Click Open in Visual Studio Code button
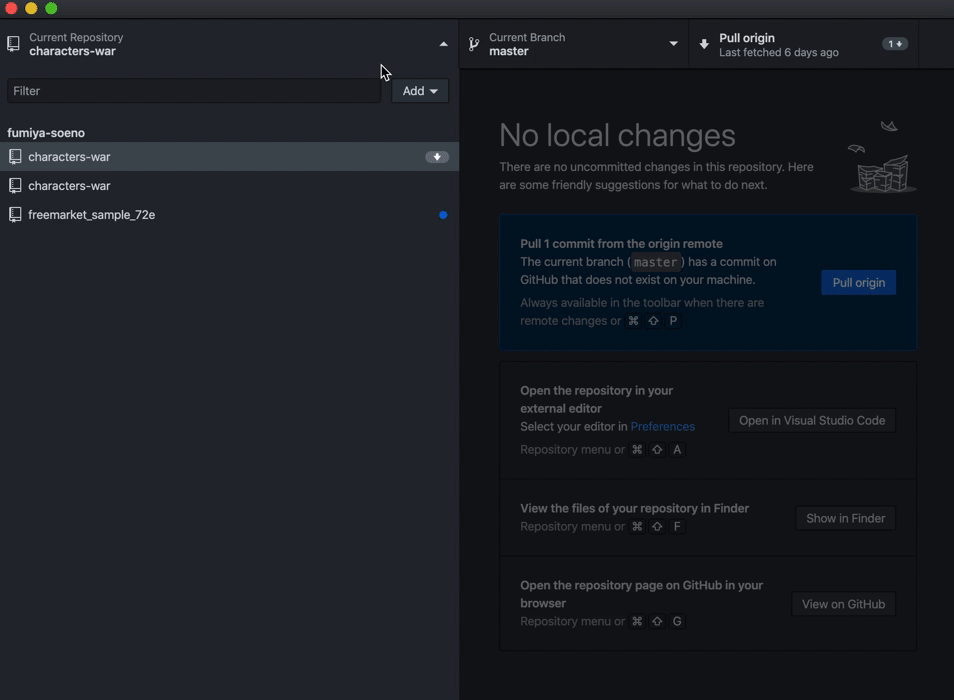954x700 pixels. click(811, 421)
